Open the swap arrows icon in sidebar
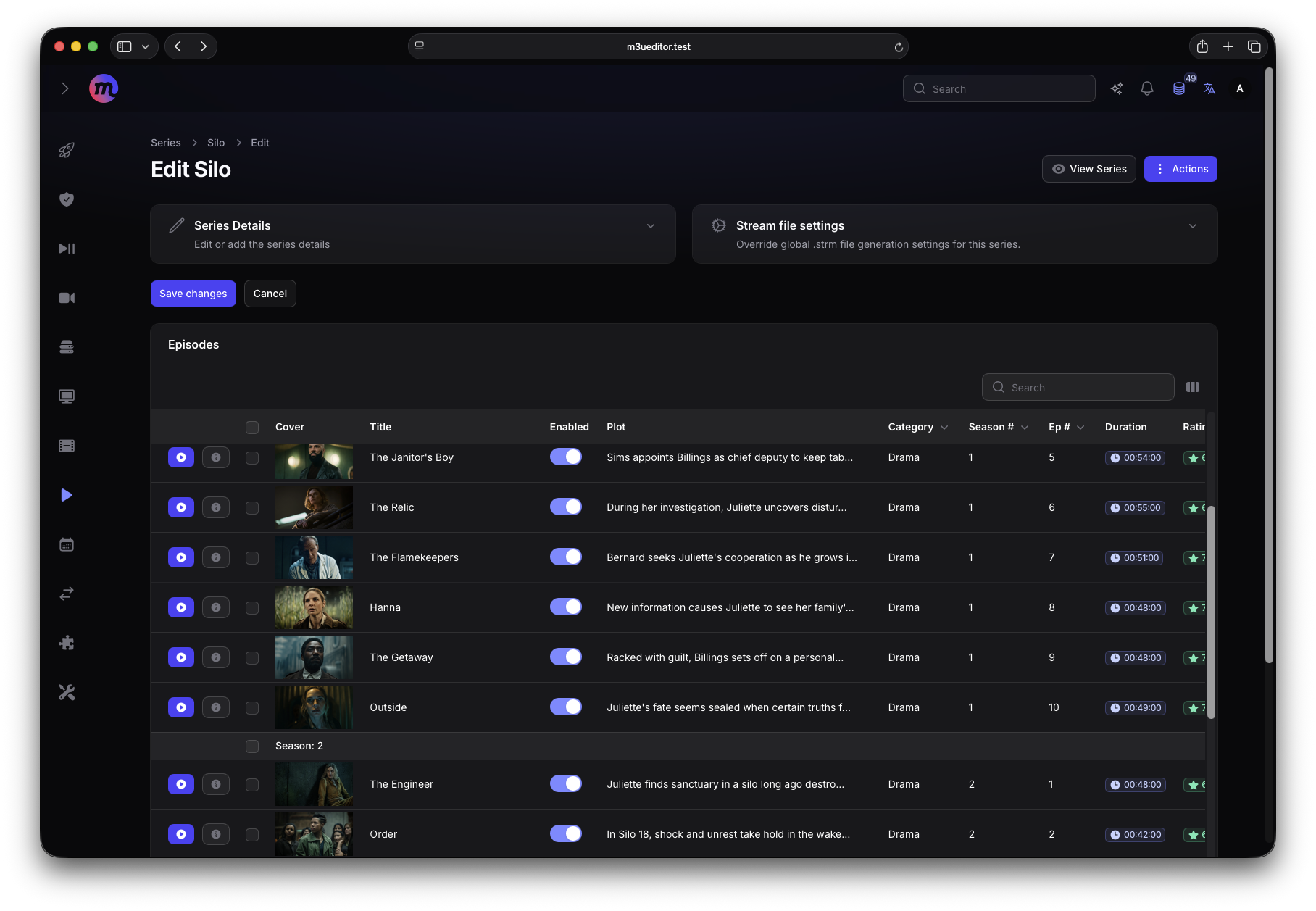This screenshot has height=911, width=1316. pyautogui.click(x=67, y=594)
